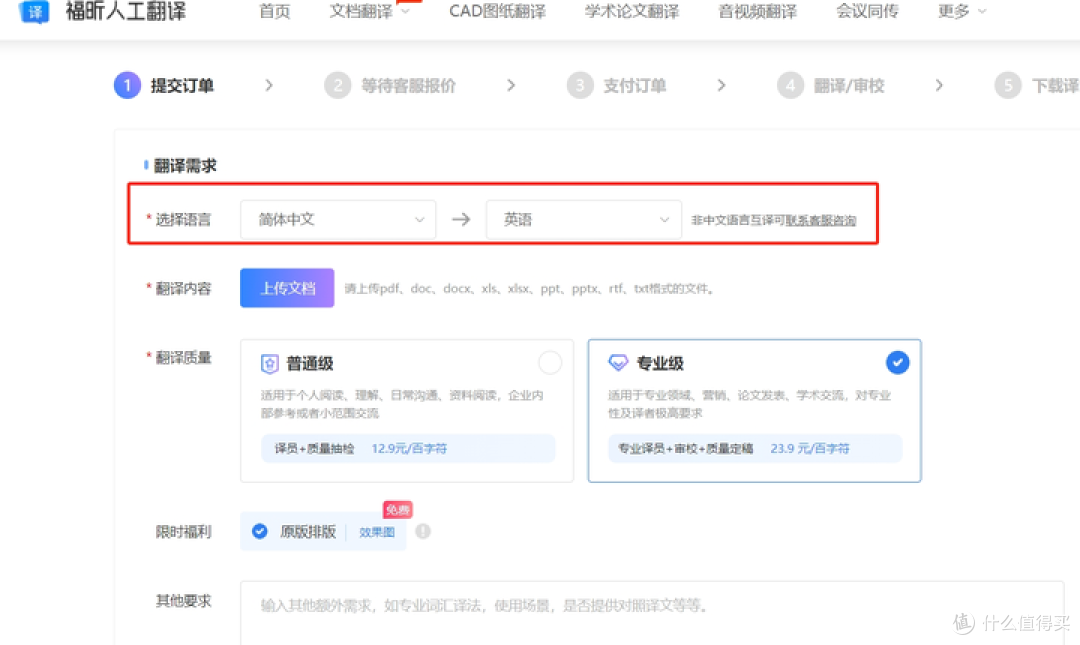Click chevron after 提交订单 step

tap(269, 85)
